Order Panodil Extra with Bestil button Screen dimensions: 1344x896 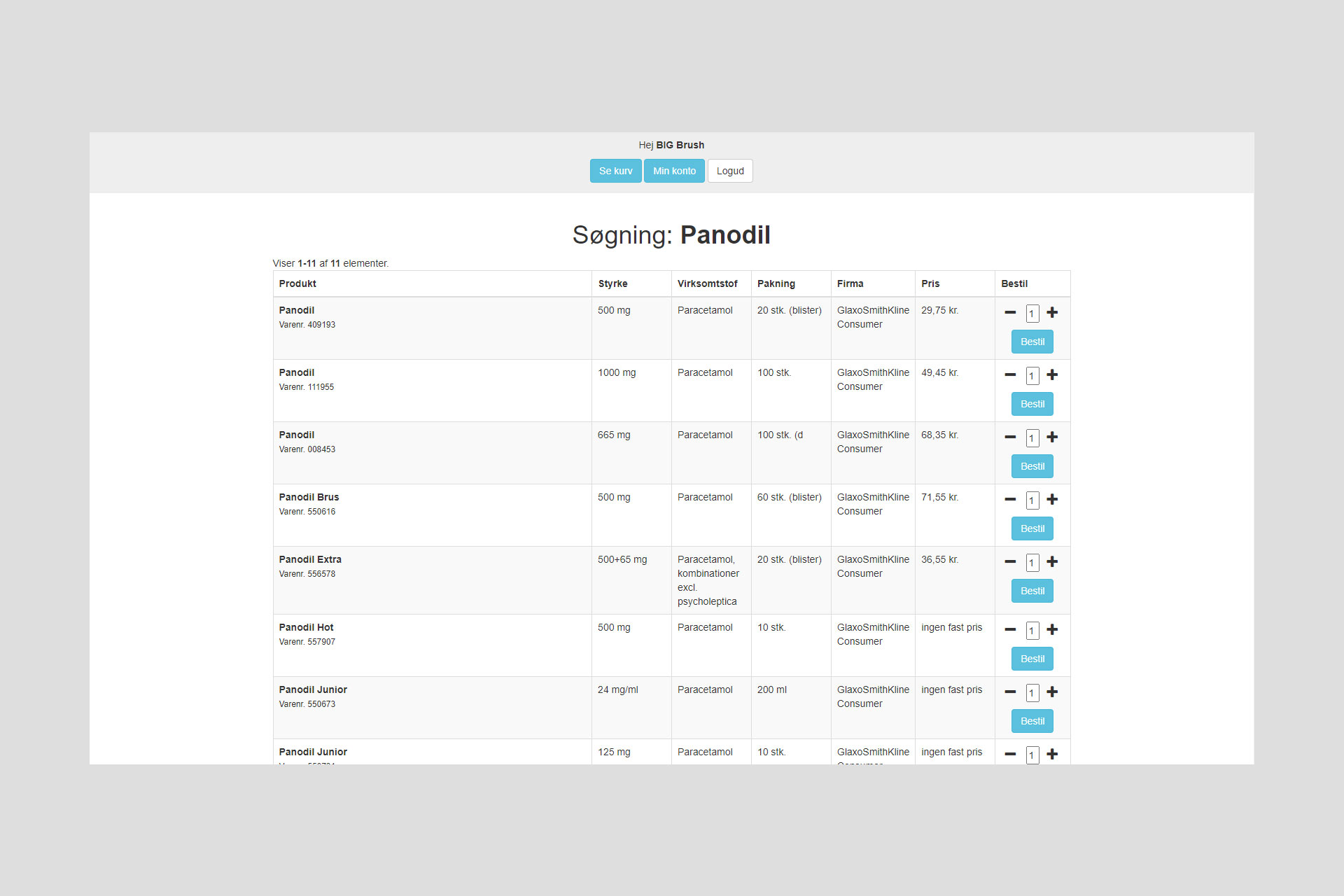[1032, 591]
